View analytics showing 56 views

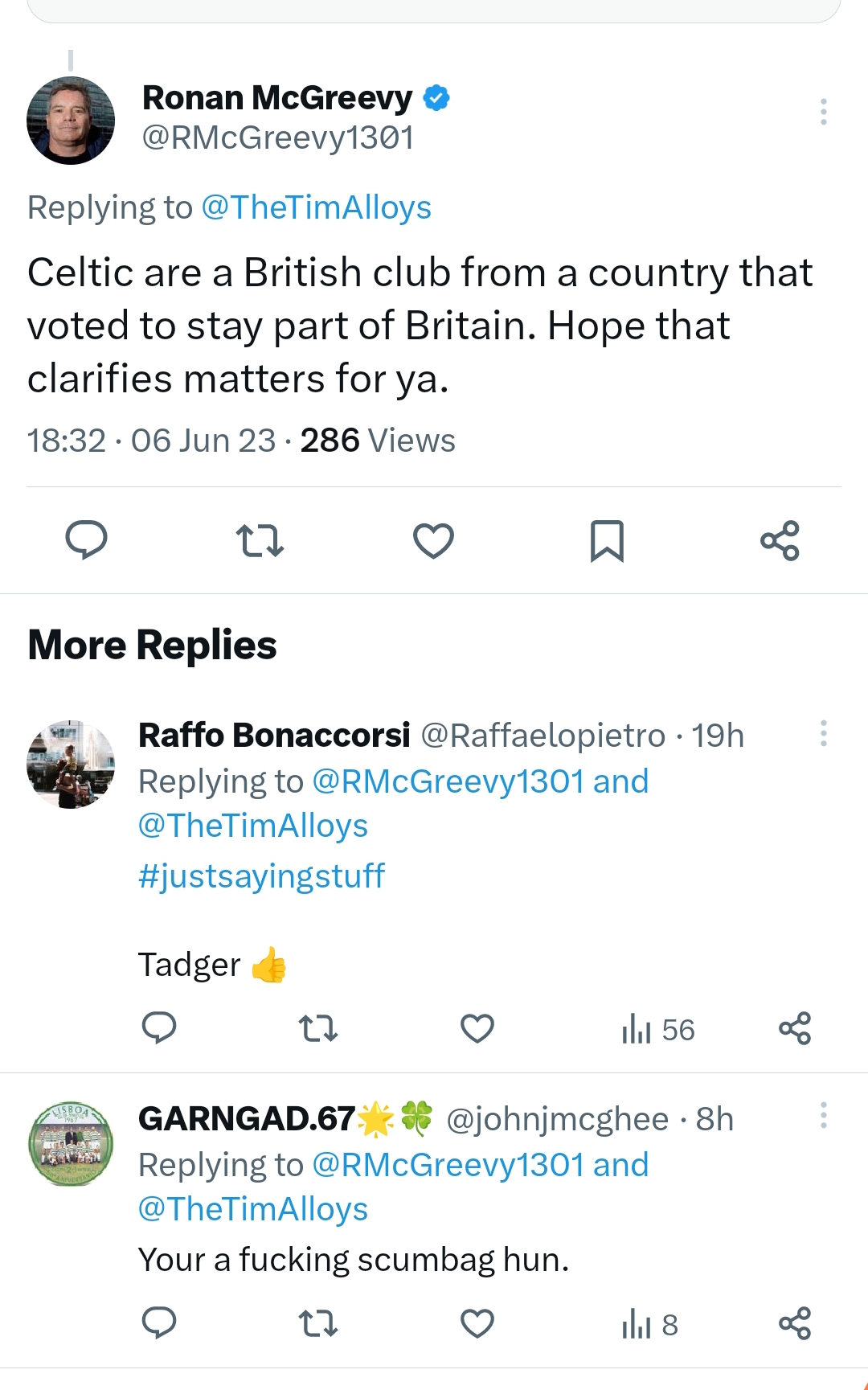pos(657,1029)
